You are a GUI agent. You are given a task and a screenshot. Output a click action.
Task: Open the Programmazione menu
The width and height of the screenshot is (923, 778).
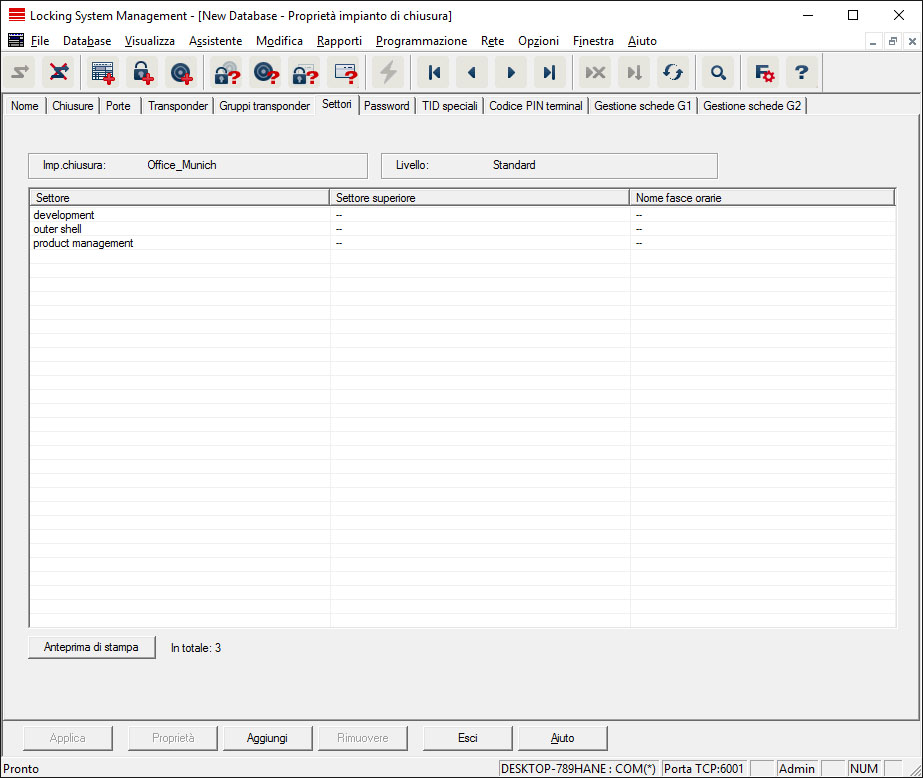(421, 41)
